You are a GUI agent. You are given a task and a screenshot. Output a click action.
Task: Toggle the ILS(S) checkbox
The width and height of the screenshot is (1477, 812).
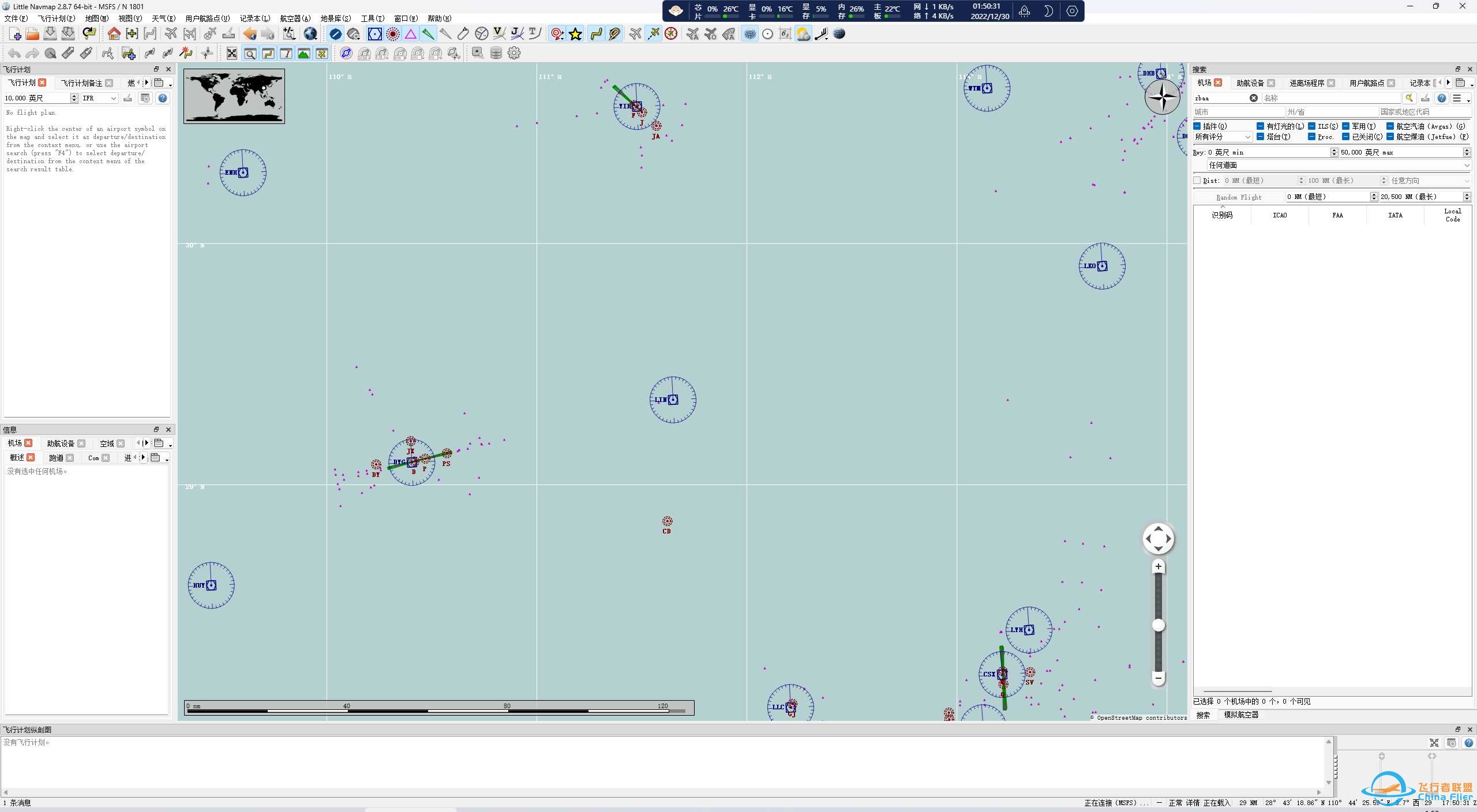(x=1312, y=126)
